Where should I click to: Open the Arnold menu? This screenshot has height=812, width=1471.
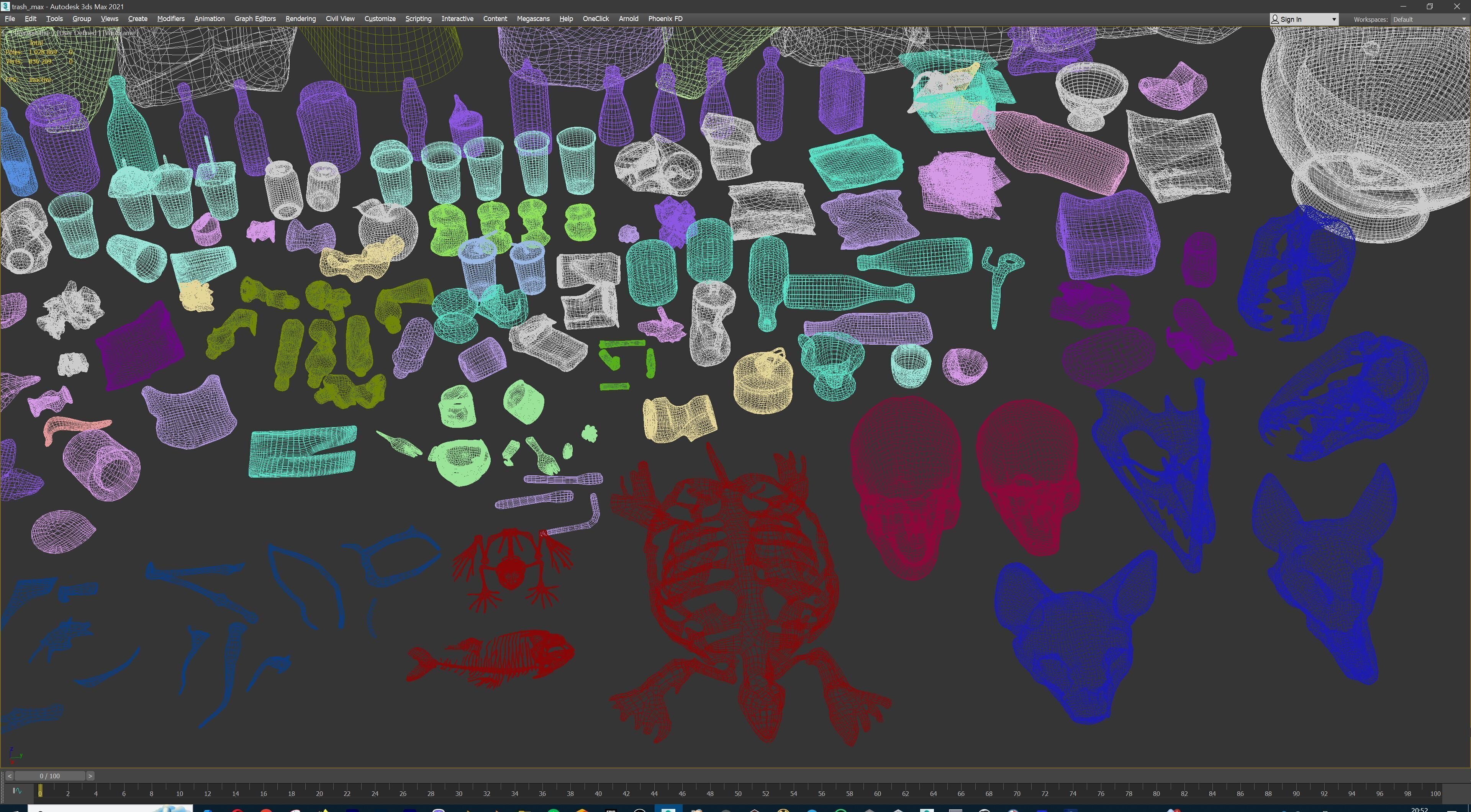(628, 19)
